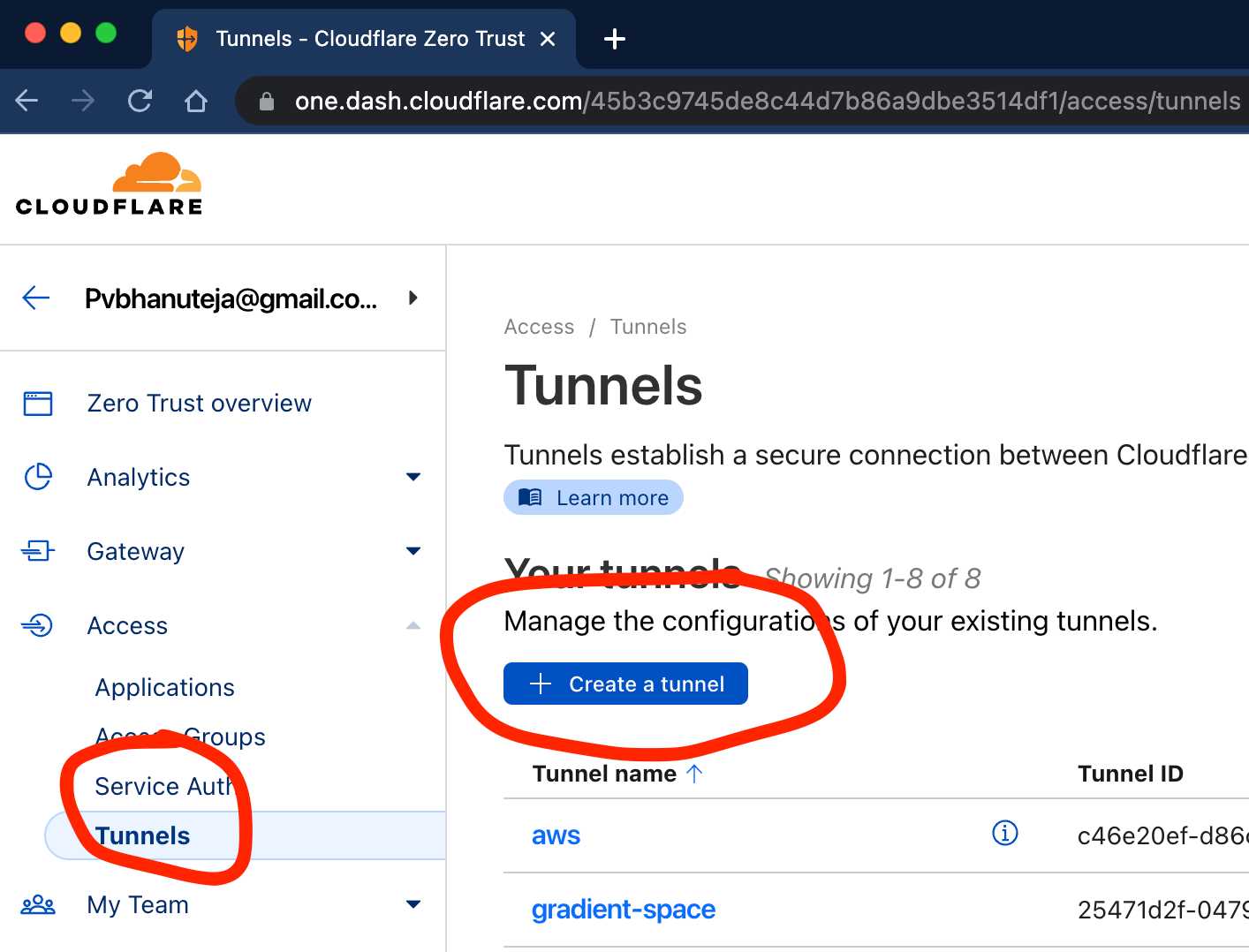The height and width of the screenshot is (952, 1249).
Task: Click tunnel ID starting c46e20ef
Action: coord(1162,836)
